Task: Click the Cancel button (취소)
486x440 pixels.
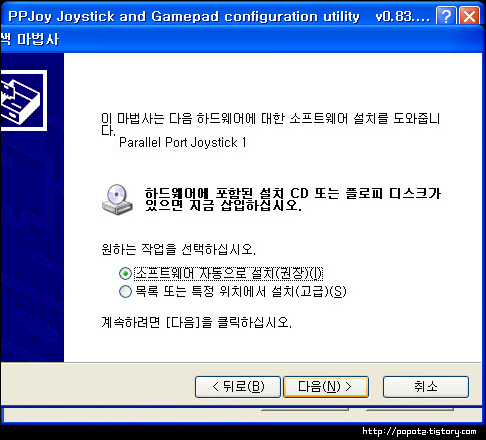Action: pyautogui.click(x=426, y=387)
